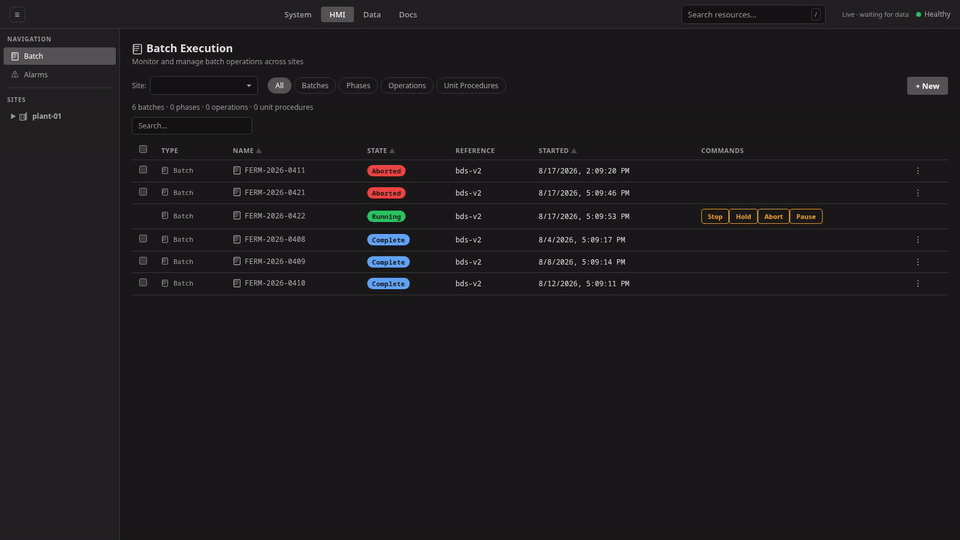This screenshot has width=960, height=540.
Task: Open kebab menu for FERM-2026-0421 row
Action: (x=918, y=193)
